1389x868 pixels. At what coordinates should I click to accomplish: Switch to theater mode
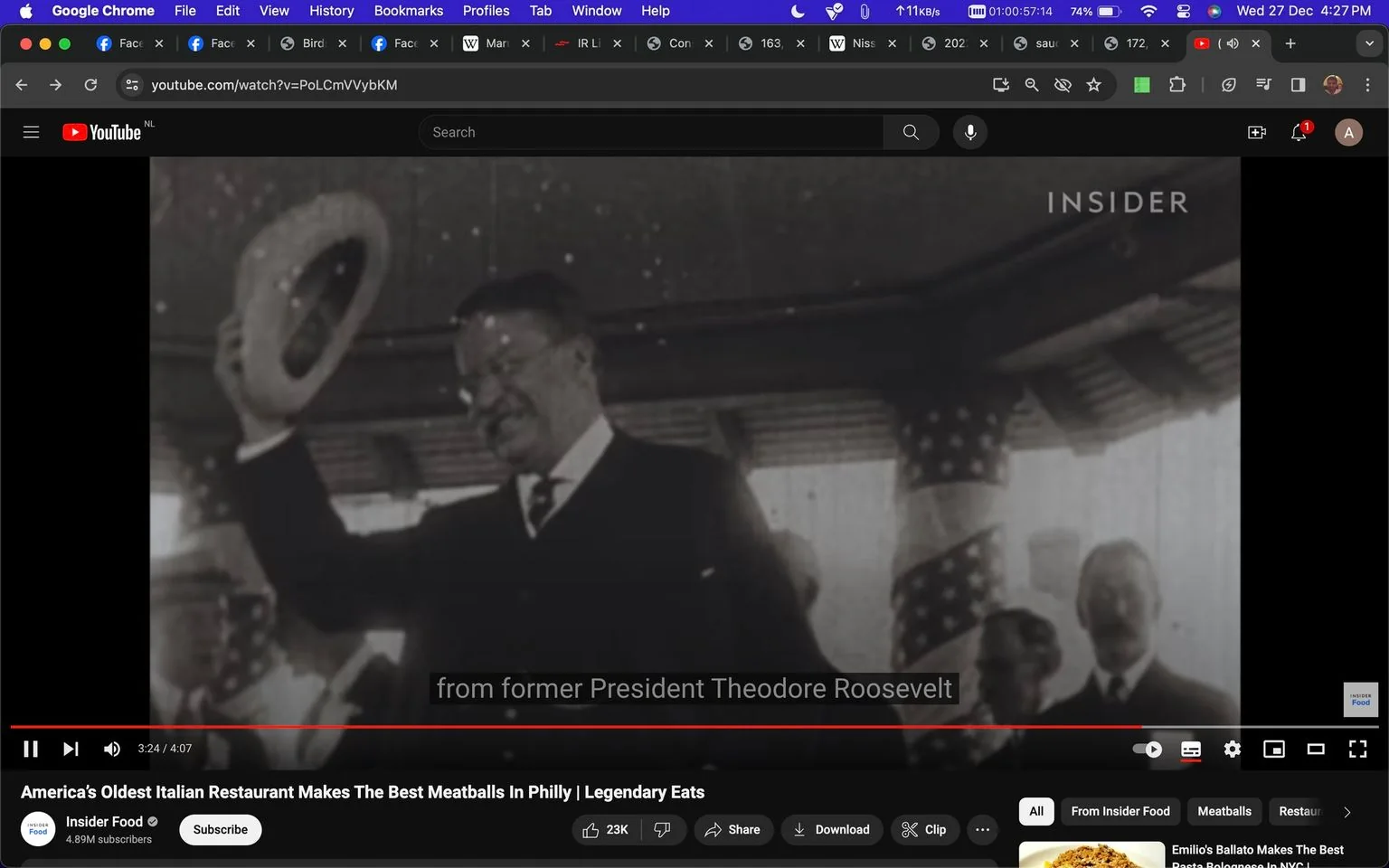coord(1316,749)
